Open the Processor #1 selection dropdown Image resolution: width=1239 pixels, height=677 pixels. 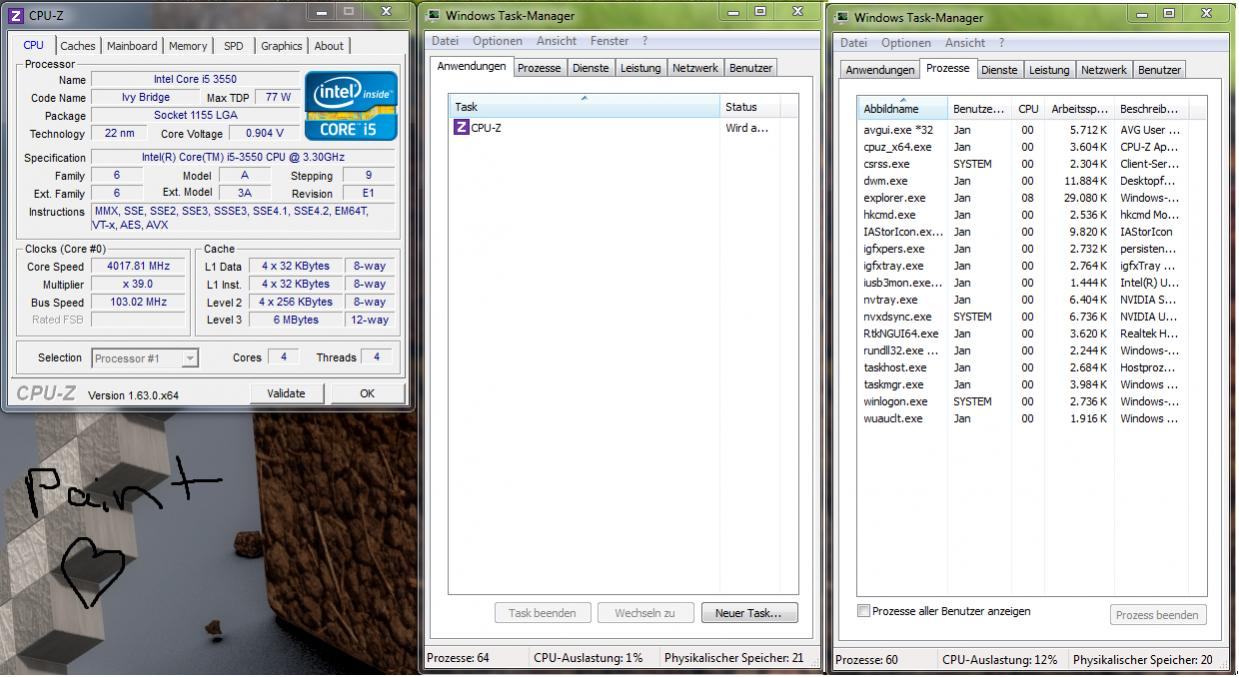pos(145,358)
